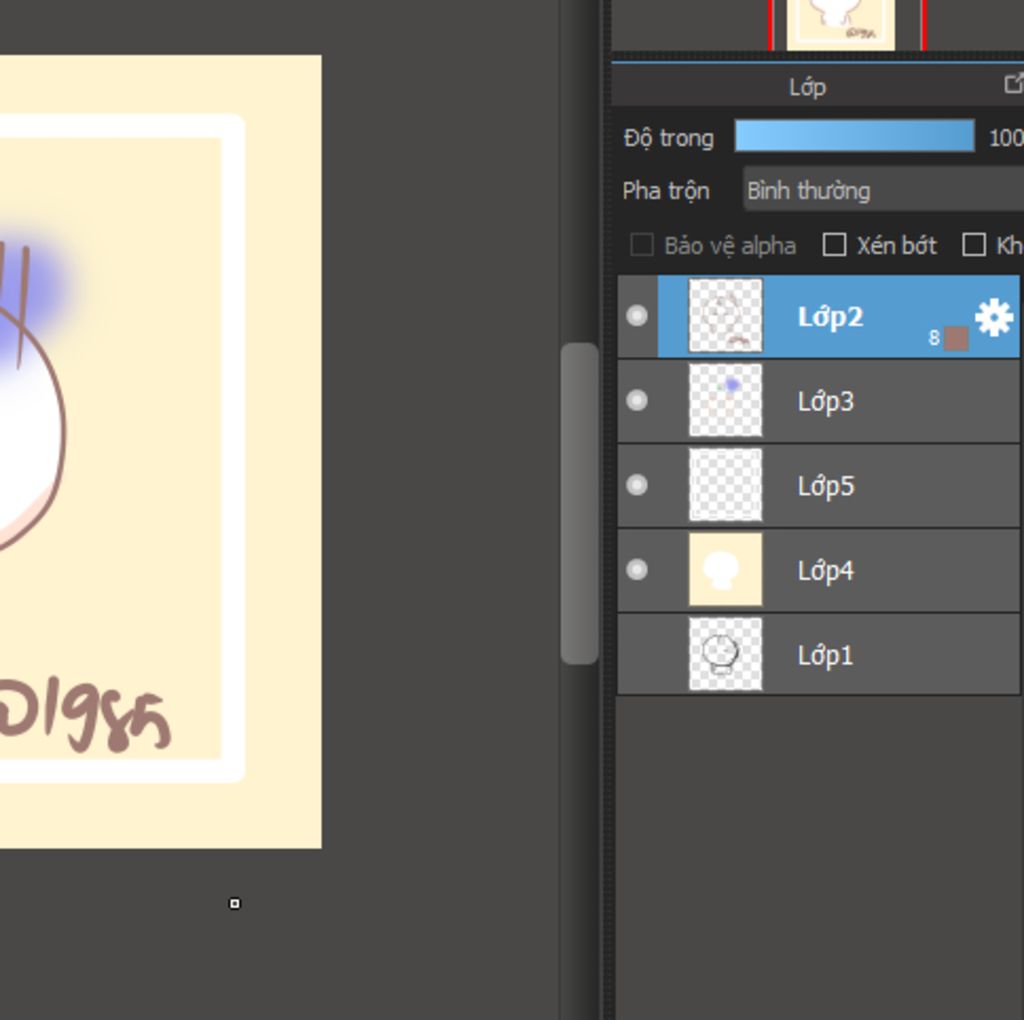Viewport: 1024px width, 1020px height.
Task: Open the Pha trộn blend mode dropdown
Action: click(883, 191)
